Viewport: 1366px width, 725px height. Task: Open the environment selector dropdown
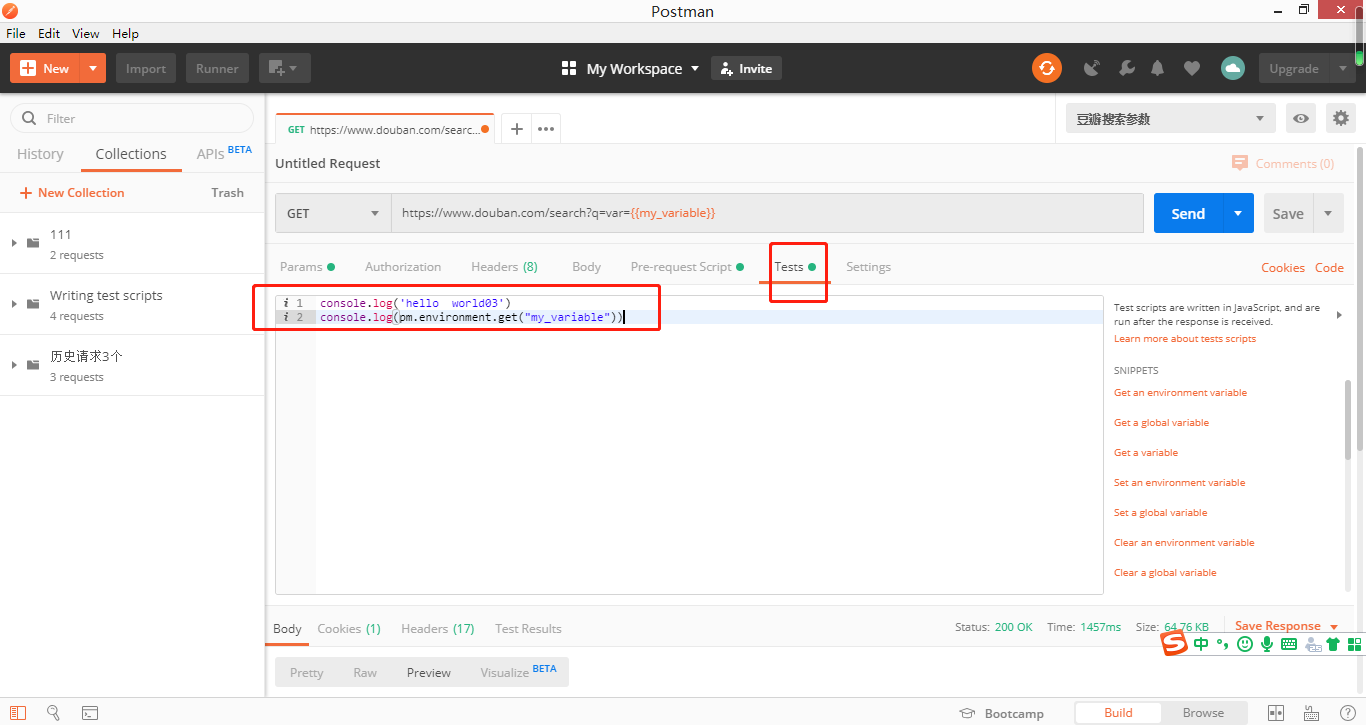tap(1170, 118)
